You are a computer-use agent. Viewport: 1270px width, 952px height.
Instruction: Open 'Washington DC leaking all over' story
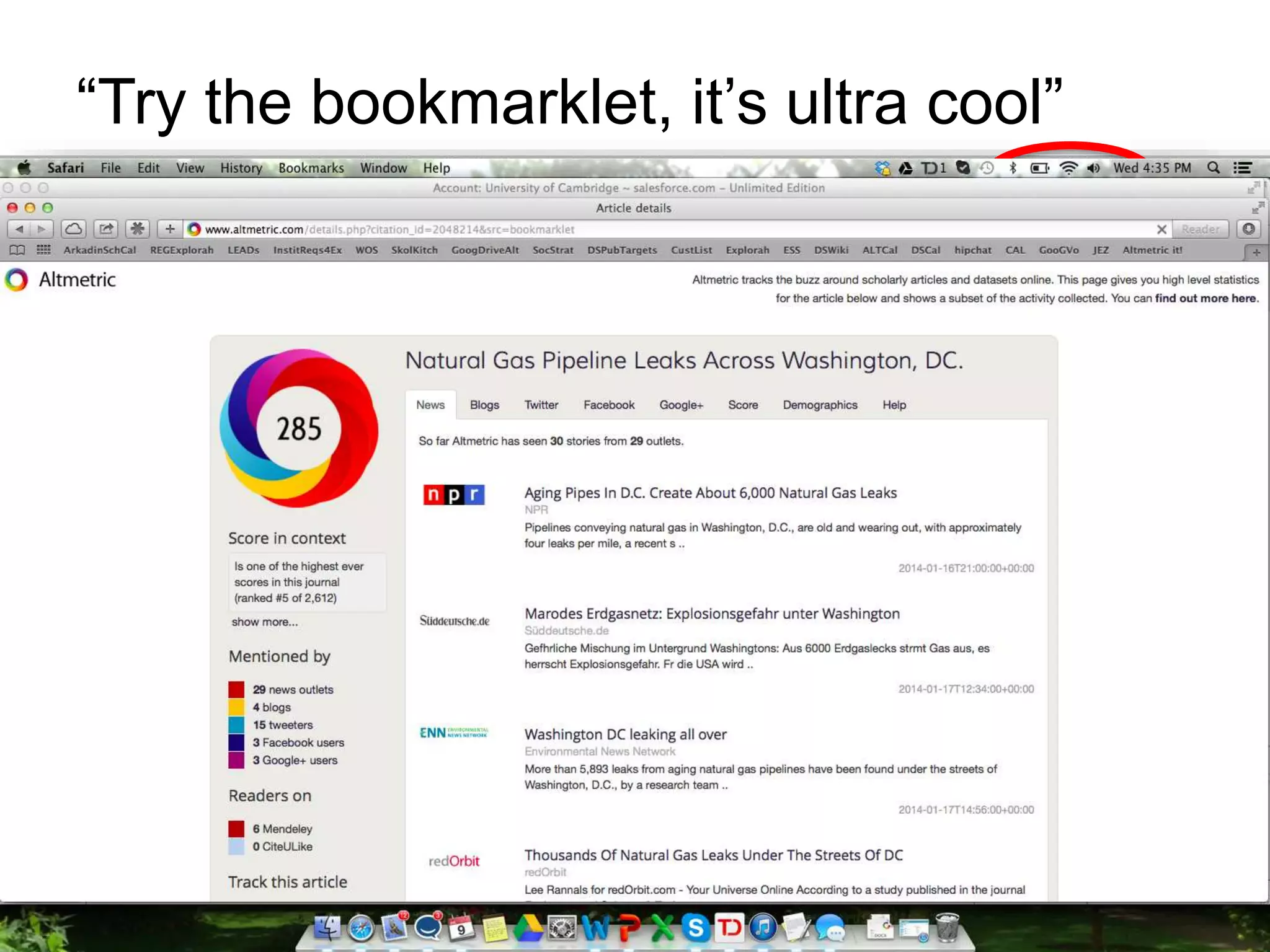(x=626, y=734)
